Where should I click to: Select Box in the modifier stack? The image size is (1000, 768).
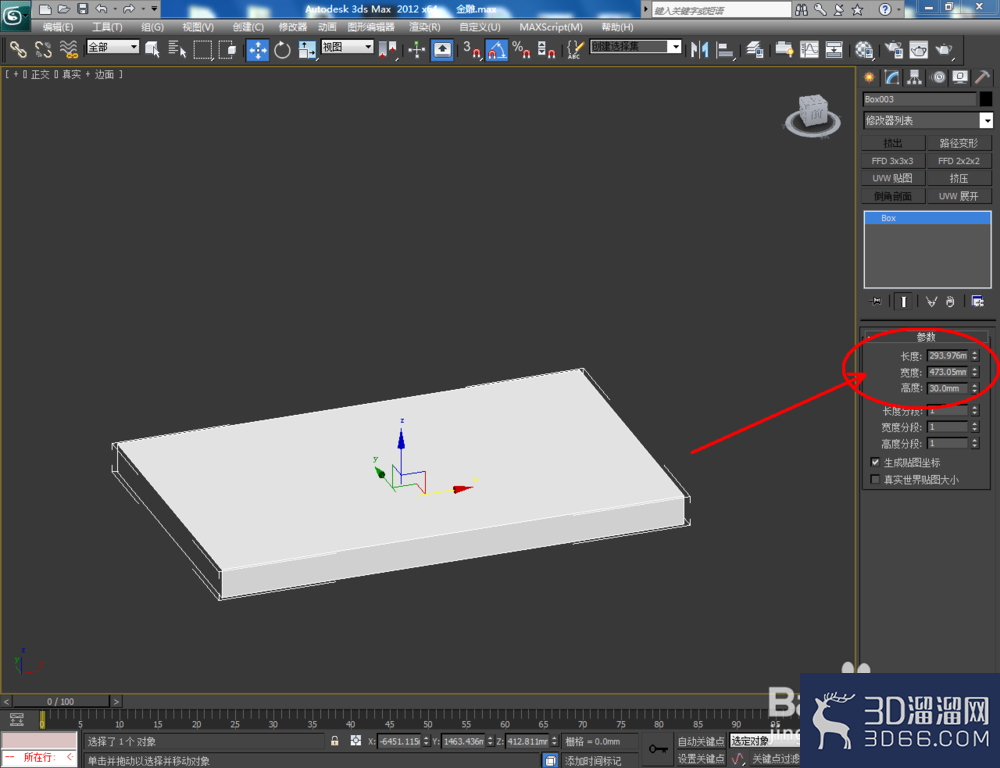927,218
